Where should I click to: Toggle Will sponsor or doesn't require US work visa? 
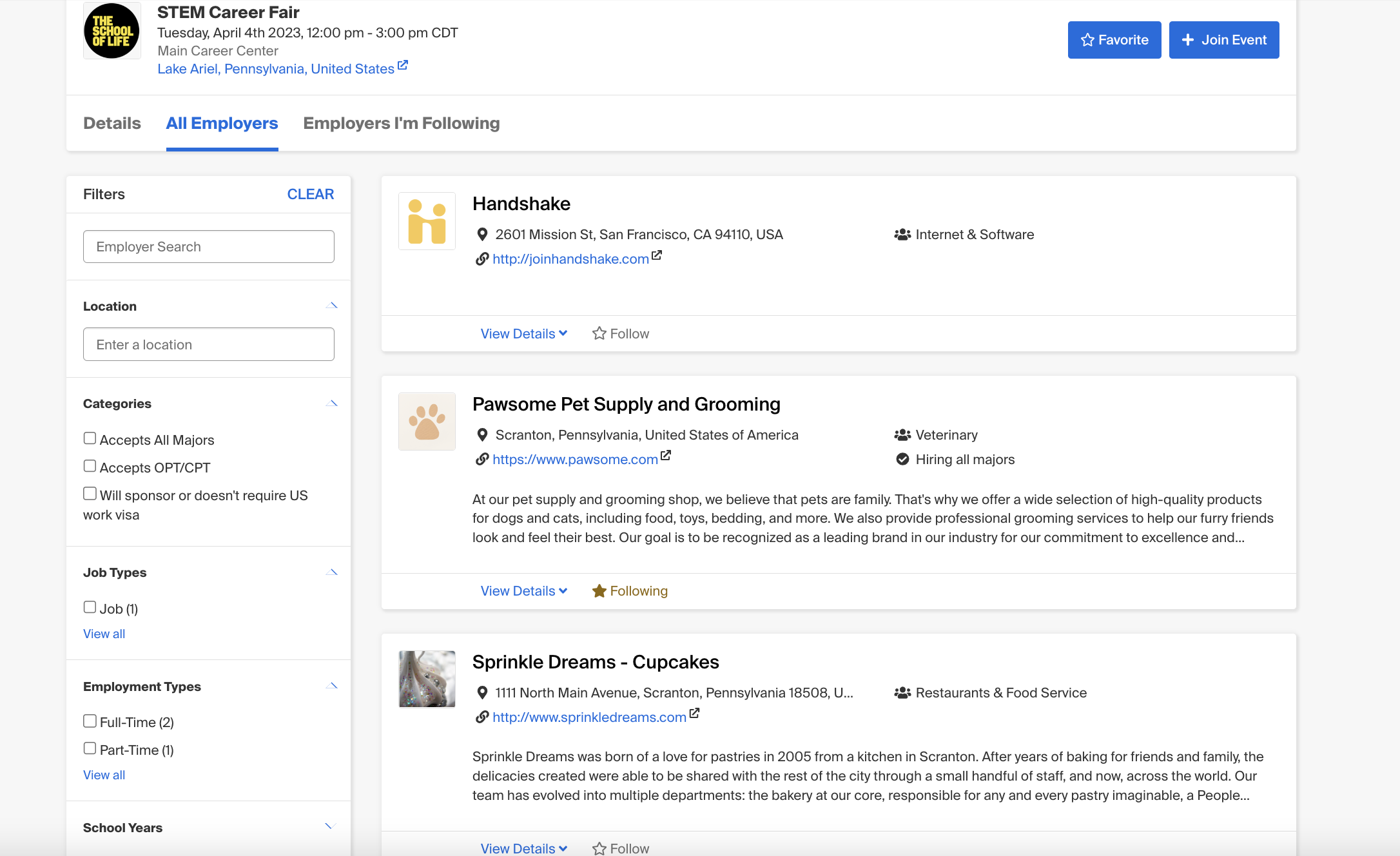pos(90,494)
